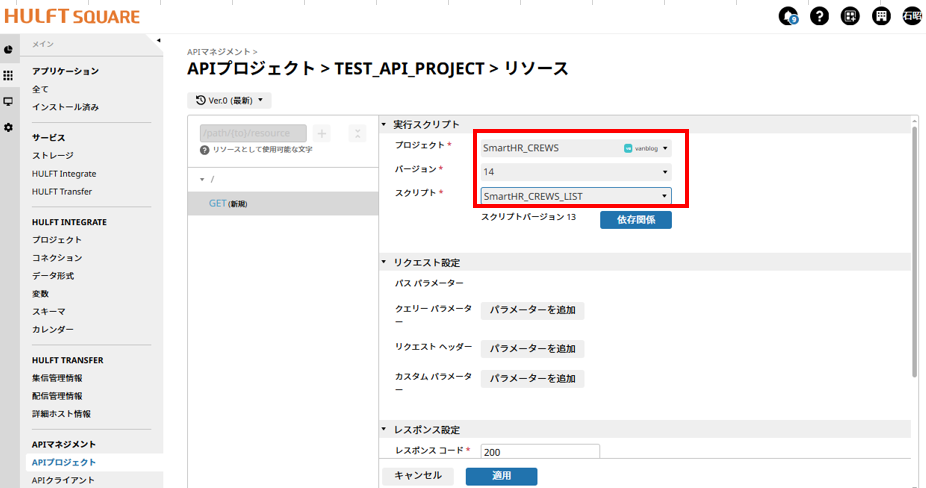Viewport: 926px width, 488px height.
Task: Add a リクエスト ヘッダー parameter
Action: coord(532,349)
